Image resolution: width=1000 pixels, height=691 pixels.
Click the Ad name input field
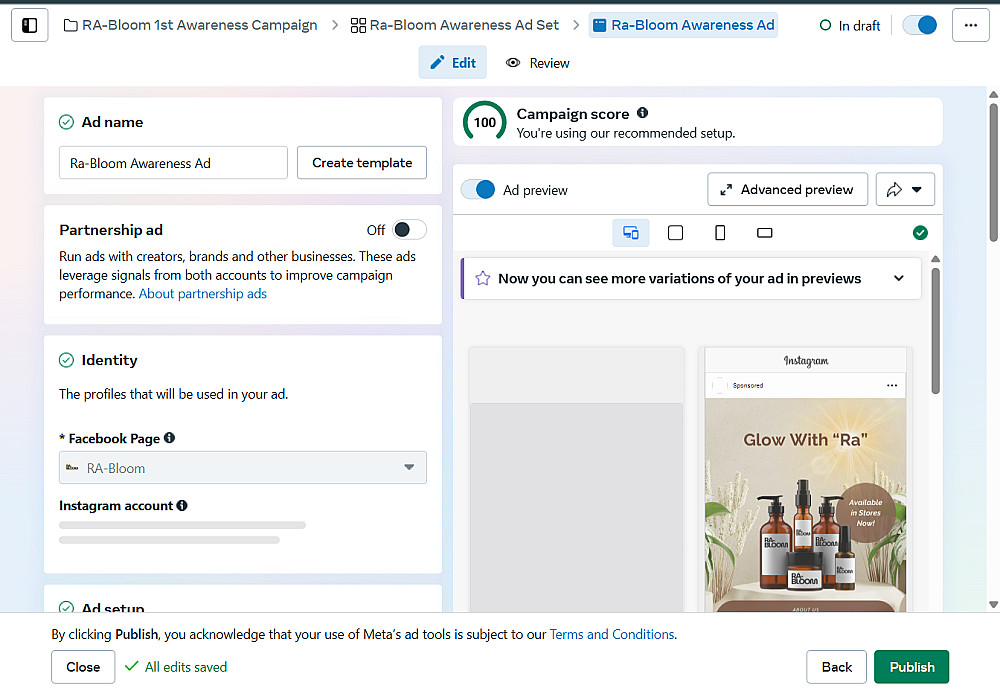click(173, 163)
